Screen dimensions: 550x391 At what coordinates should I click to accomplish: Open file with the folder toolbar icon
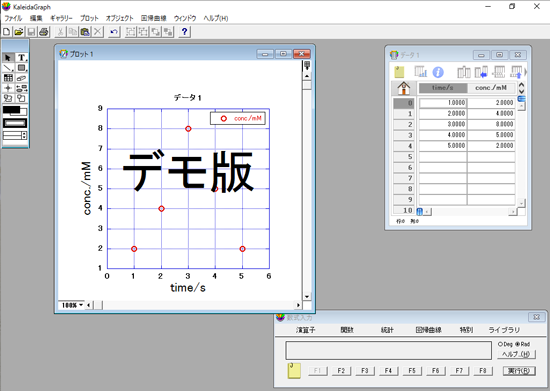coord(19,32)
